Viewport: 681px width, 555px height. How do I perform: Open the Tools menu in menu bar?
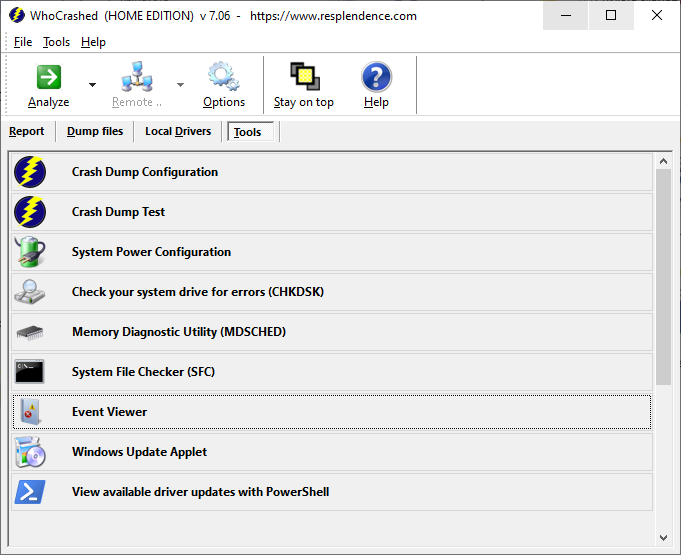[x=56, y=42]
